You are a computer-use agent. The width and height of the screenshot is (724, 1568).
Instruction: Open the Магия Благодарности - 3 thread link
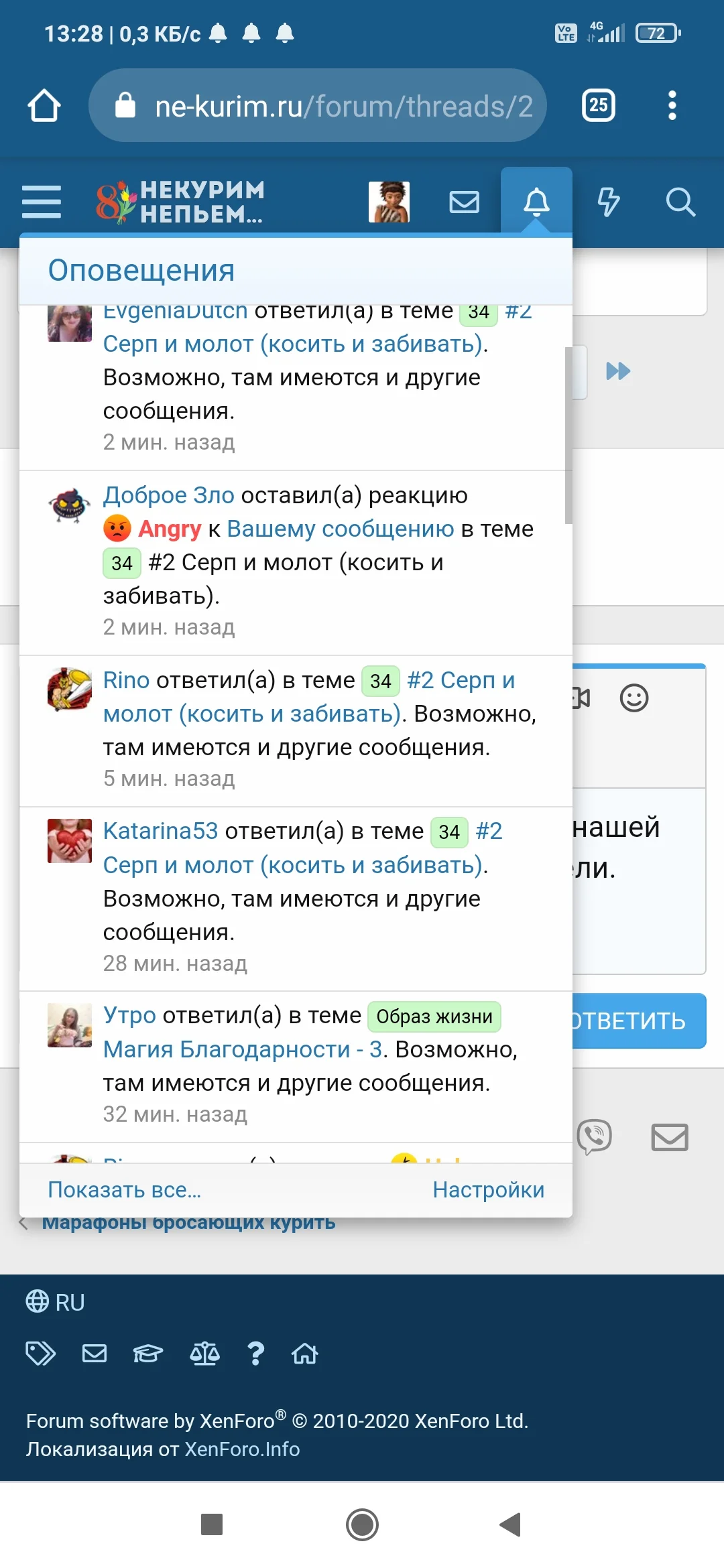(243, 1049)
